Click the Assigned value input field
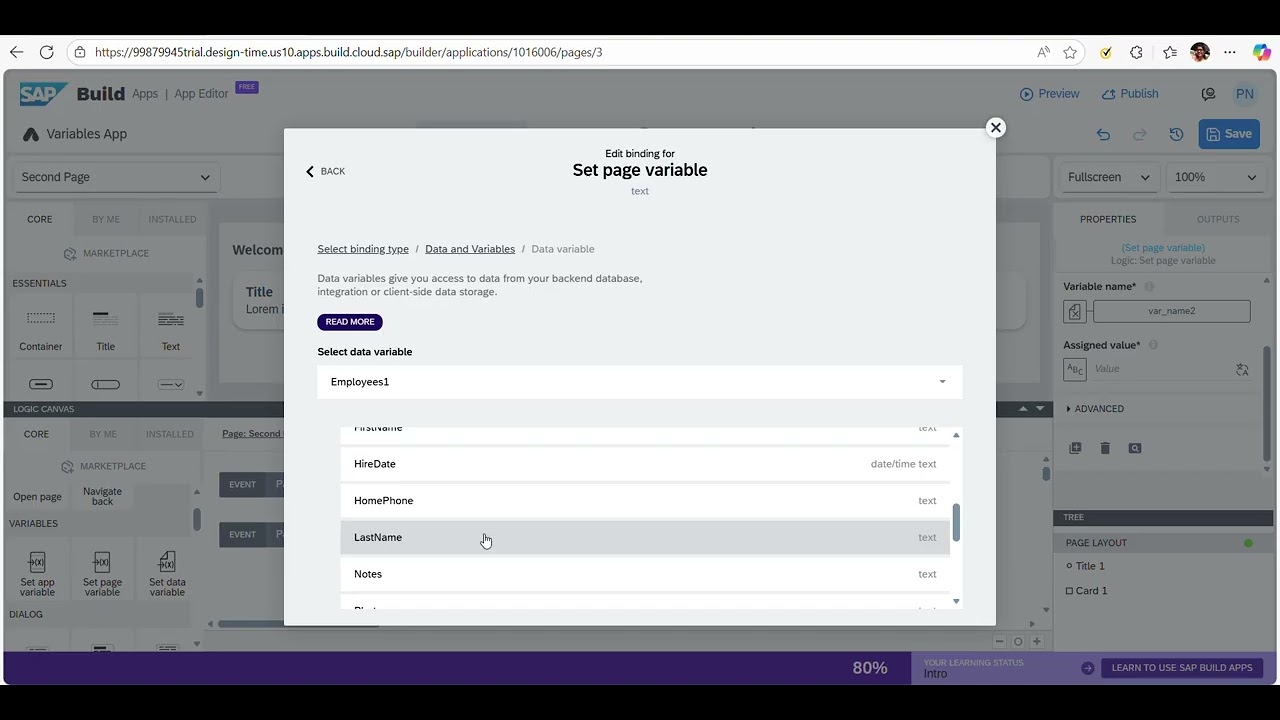Viewport: 1280px width, 720px height. pyautogui.click(x=1160, y=369)
